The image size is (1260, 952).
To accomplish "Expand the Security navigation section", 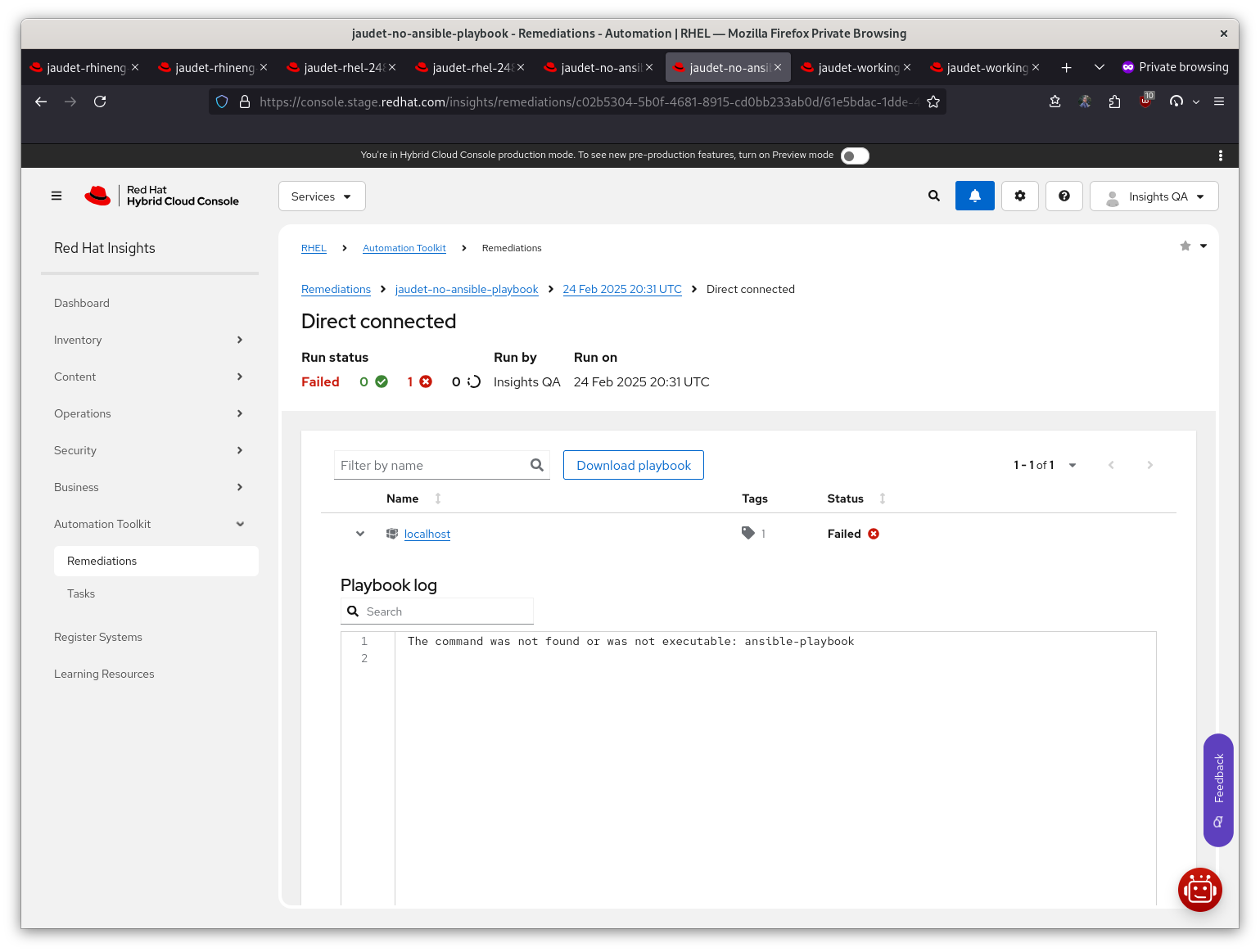I will tap(150, 450).
